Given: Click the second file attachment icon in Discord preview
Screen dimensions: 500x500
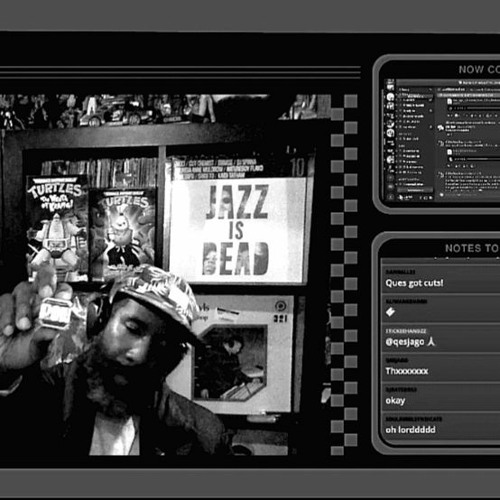Looking at the screenshot, I should (449, 152).
